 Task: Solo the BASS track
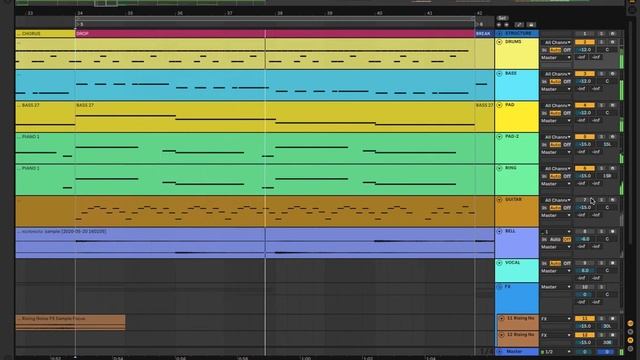[x=601, y=73]
